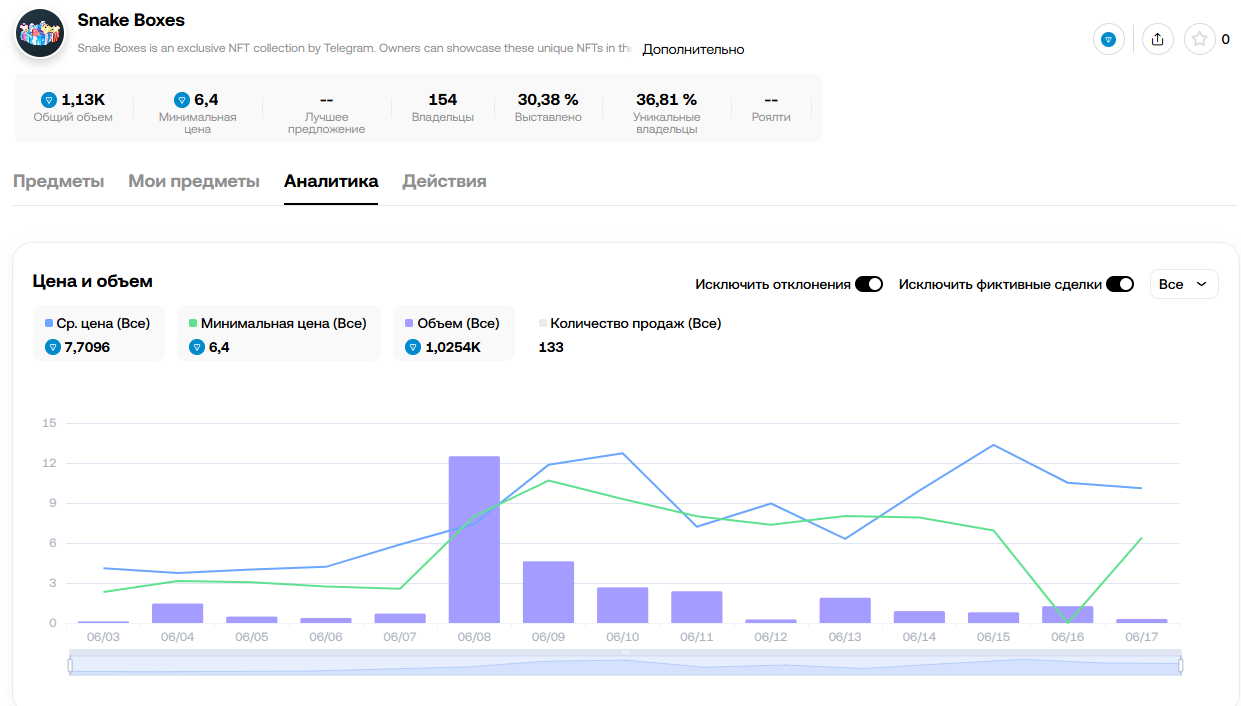Open the 'Мои предметы' tab
This screenshot has width=1241, height=706.
click(x=194, y=181)
